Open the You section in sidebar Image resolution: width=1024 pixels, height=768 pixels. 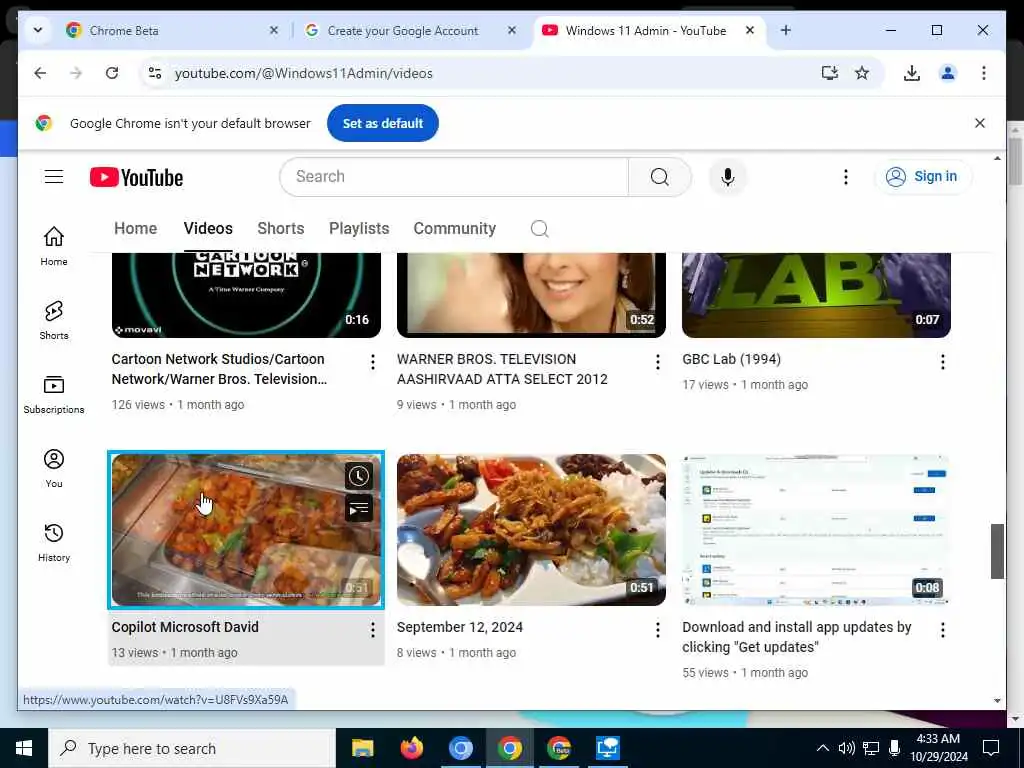coord(54,468)
